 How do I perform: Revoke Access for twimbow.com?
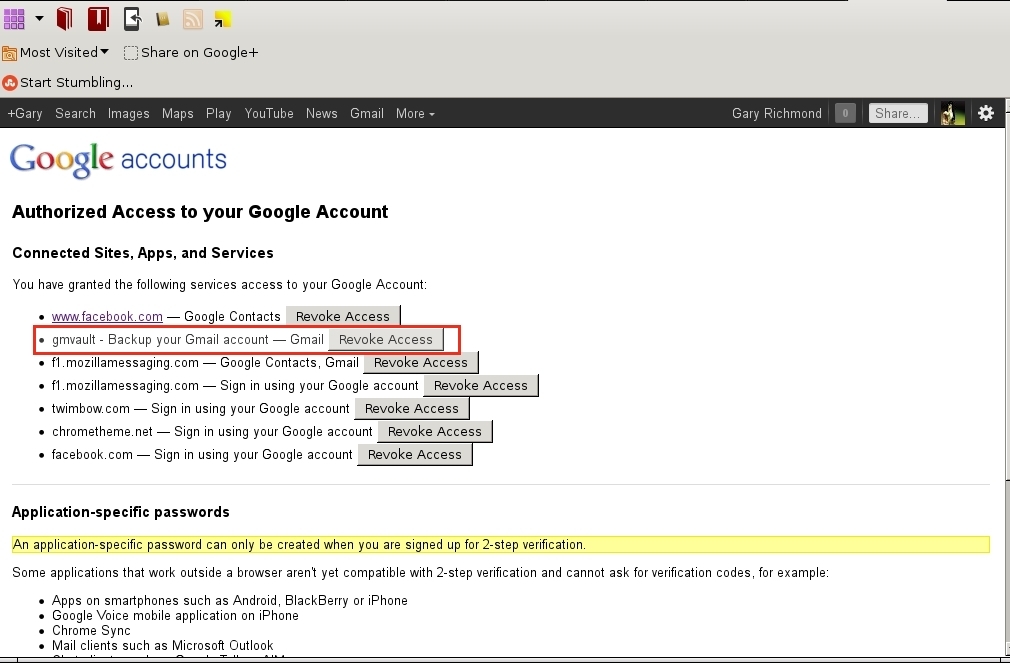[412, 408]
